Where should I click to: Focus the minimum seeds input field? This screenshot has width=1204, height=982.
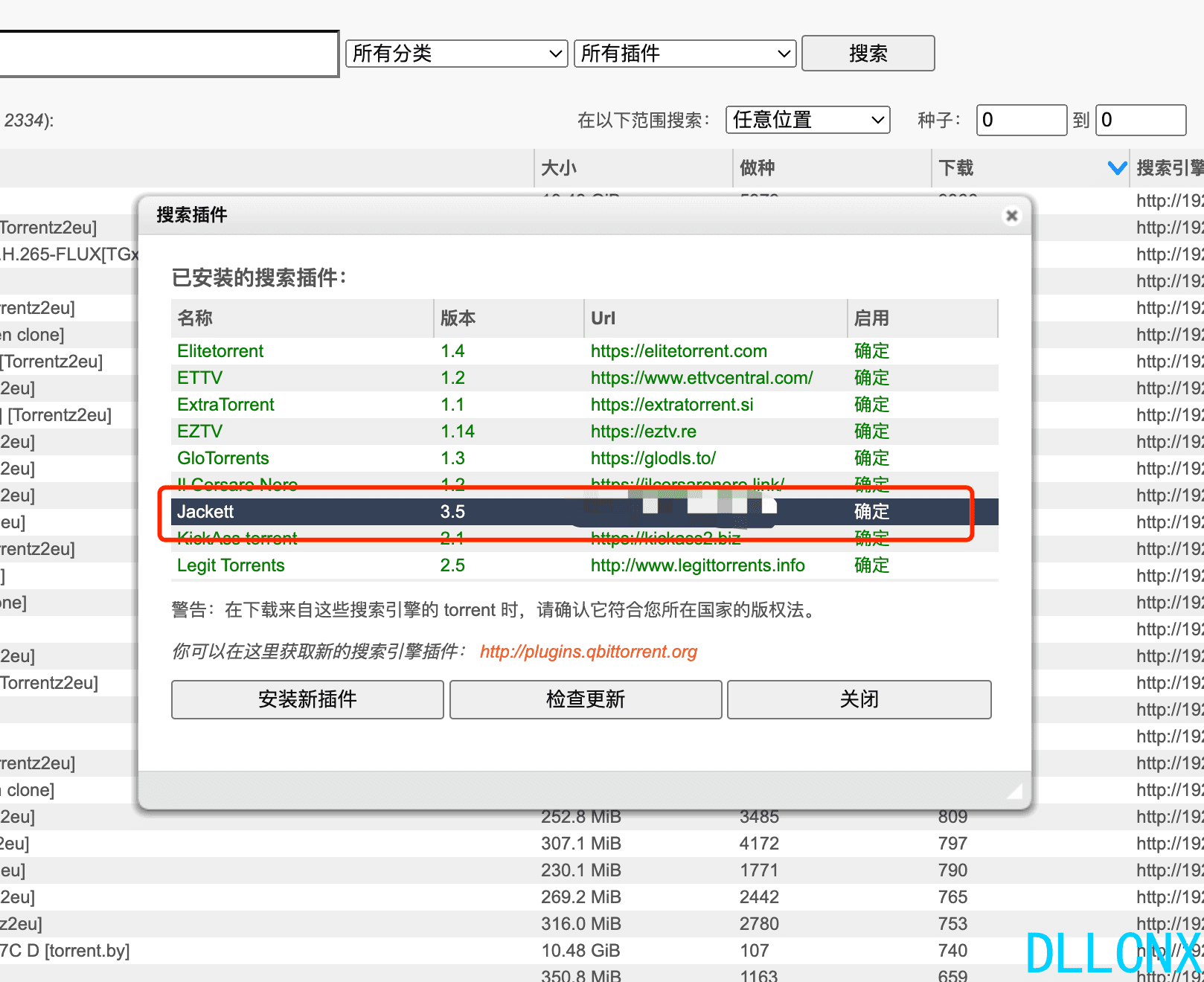click(1022, 120)
